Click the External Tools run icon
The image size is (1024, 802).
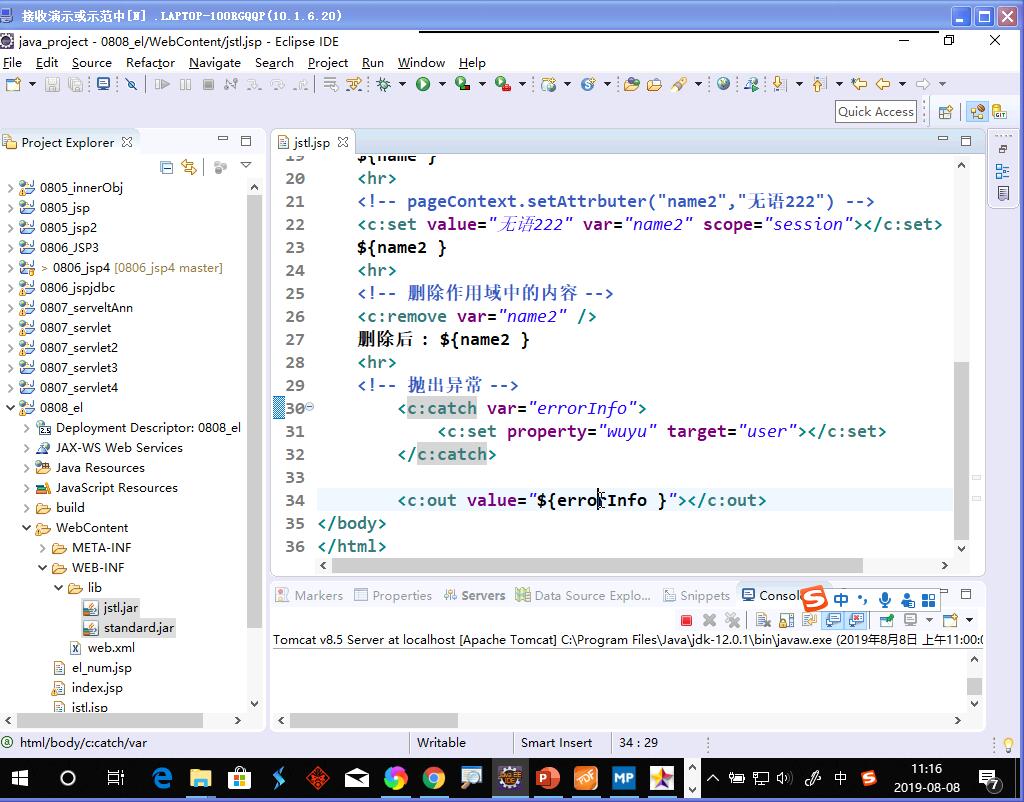click(x=502, y=84)
